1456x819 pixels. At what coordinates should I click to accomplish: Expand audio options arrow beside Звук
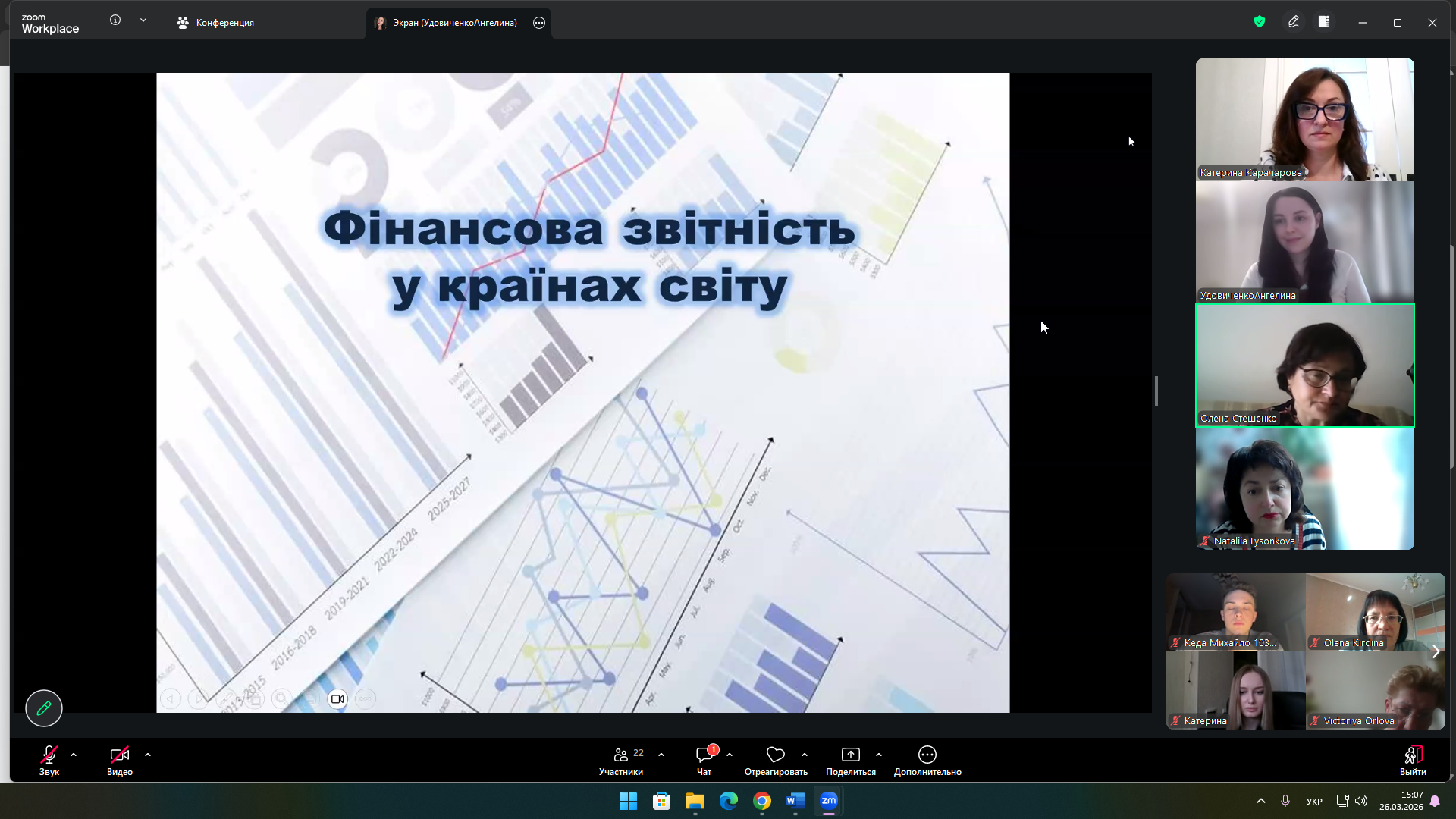tap(74, 755)
